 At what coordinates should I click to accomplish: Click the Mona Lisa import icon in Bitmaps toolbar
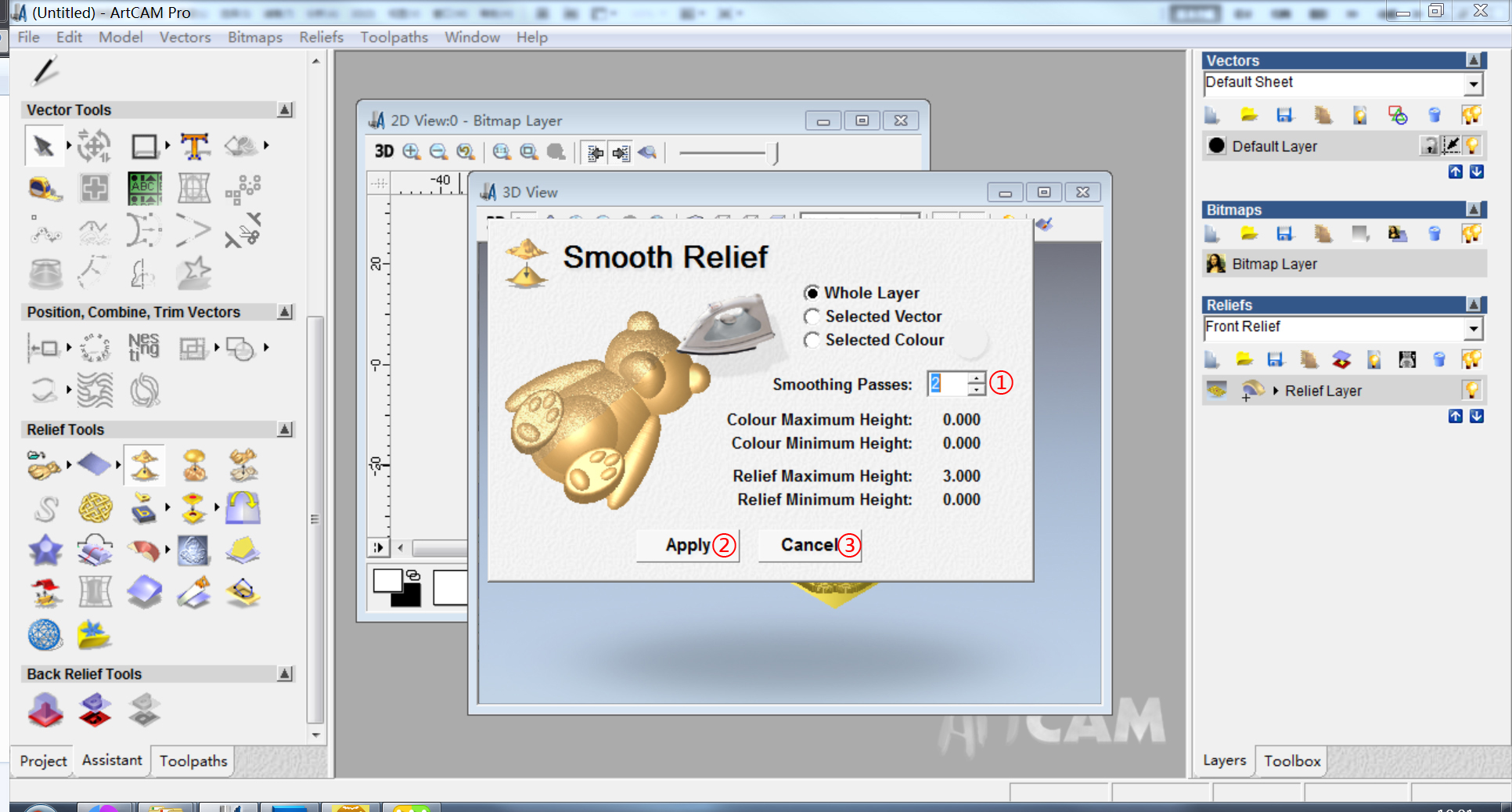(1397, 233)
